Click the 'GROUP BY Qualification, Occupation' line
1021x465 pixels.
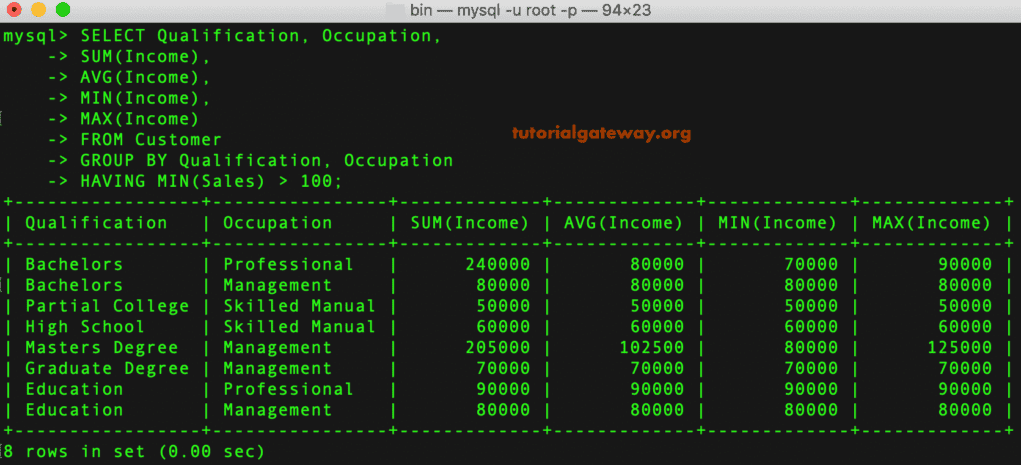coord(267,160)
